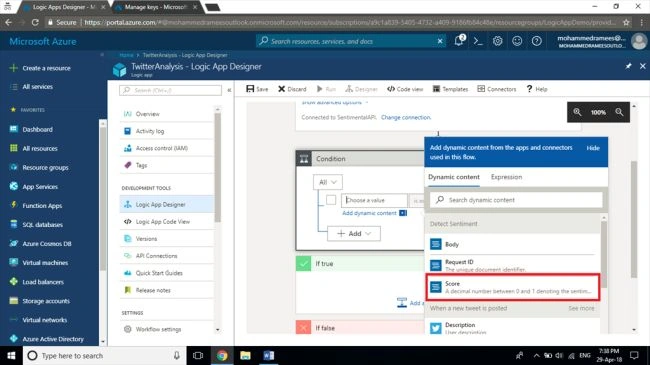Click the Add dynamic content link
The height and width of the screenshot is (365, 650).
(x=369, y=213)
